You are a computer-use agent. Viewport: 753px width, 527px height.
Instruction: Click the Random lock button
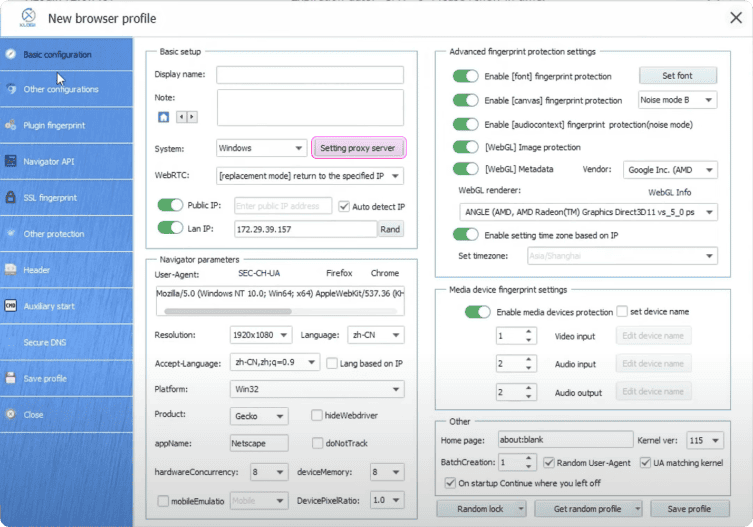tap(481, 509)
